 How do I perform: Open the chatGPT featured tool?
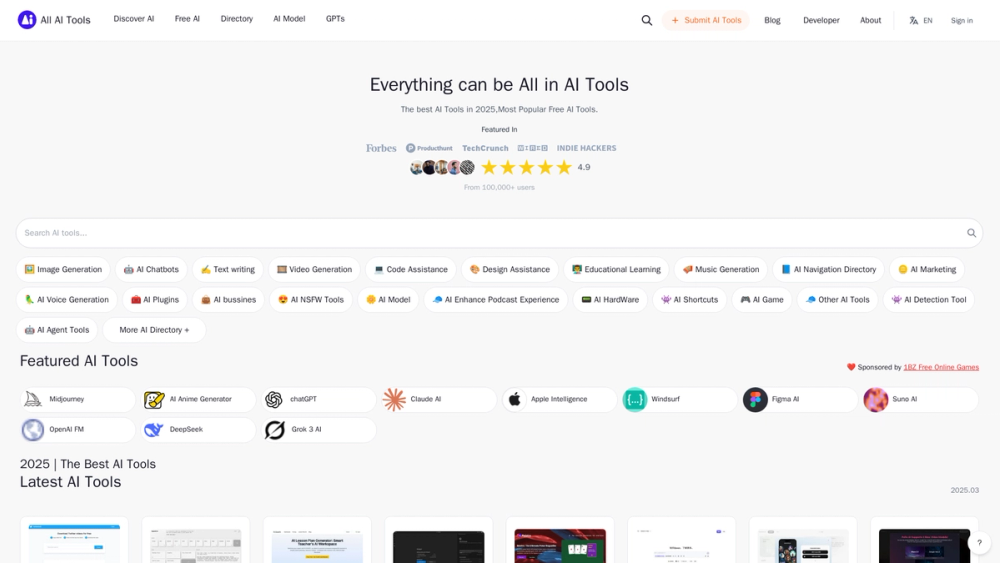tap(319, 400)
